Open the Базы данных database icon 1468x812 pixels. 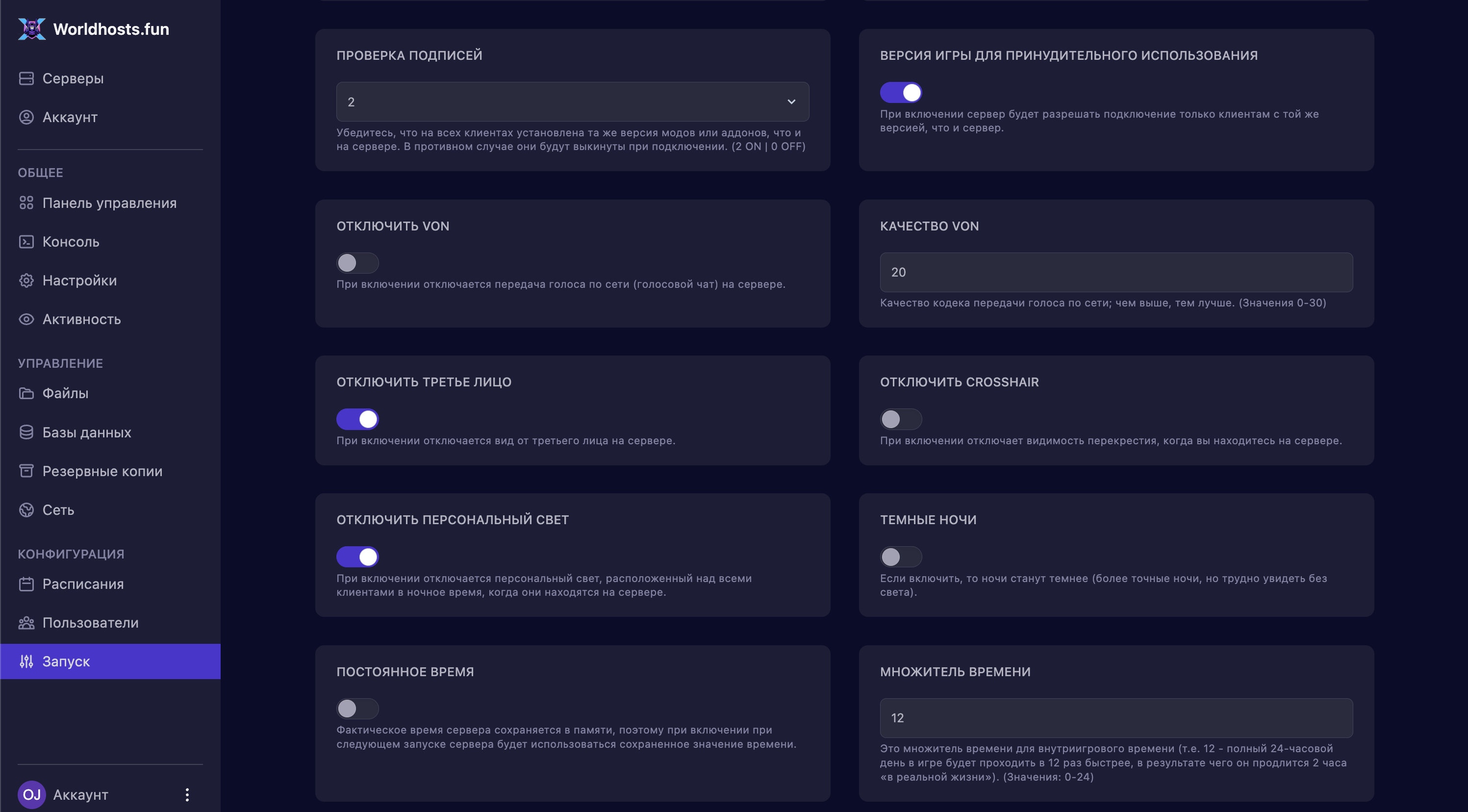point(26,432)
